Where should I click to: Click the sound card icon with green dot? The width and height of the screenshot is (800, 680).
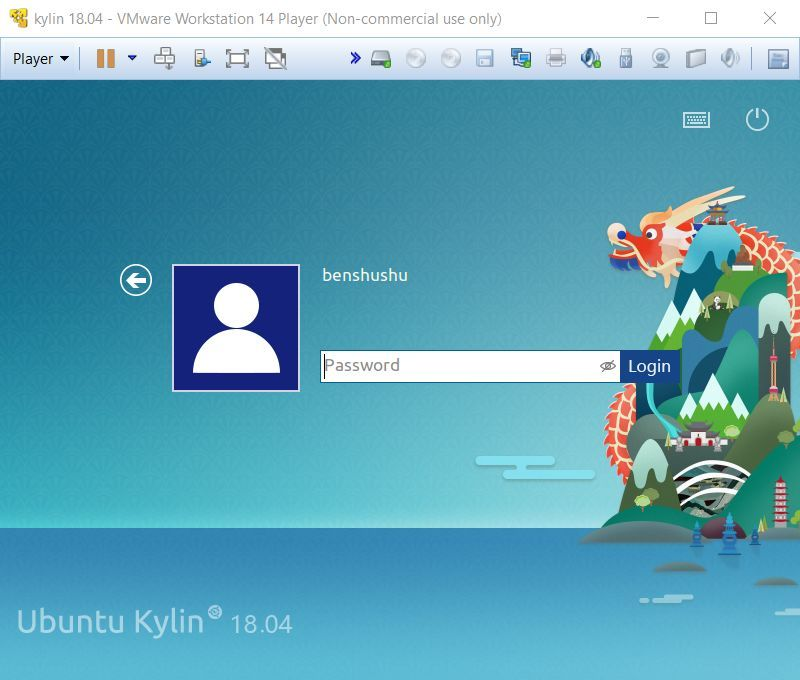coord(591,58)
